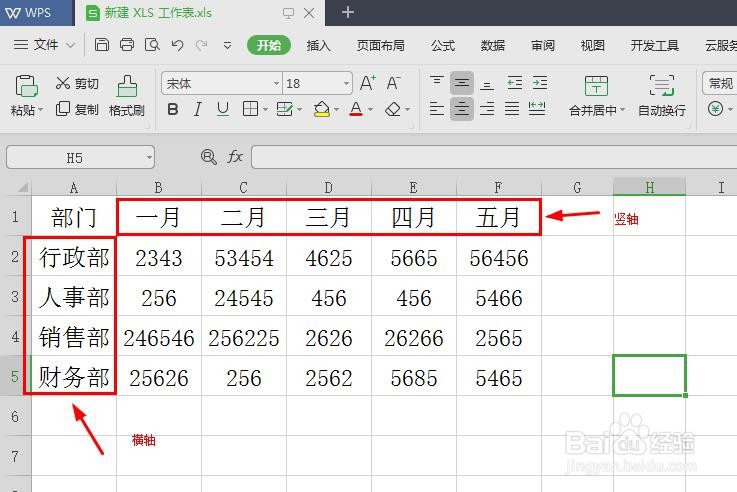Viewport: 737px width, 492px height.
Task: Align text to top of cell
Action: [437, 83]
